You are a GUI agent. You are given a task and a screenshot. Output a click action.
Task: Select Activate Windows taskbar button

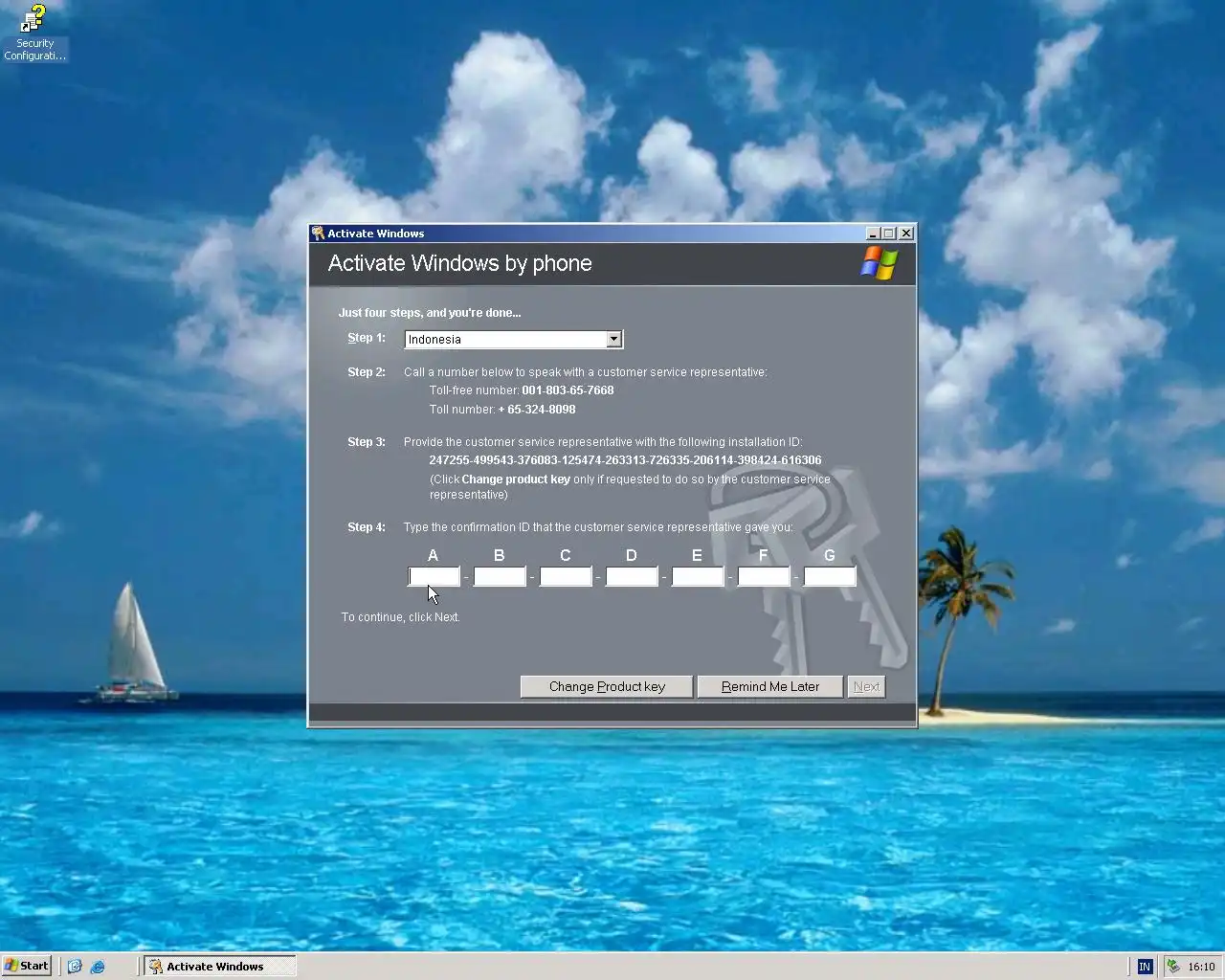220,967
